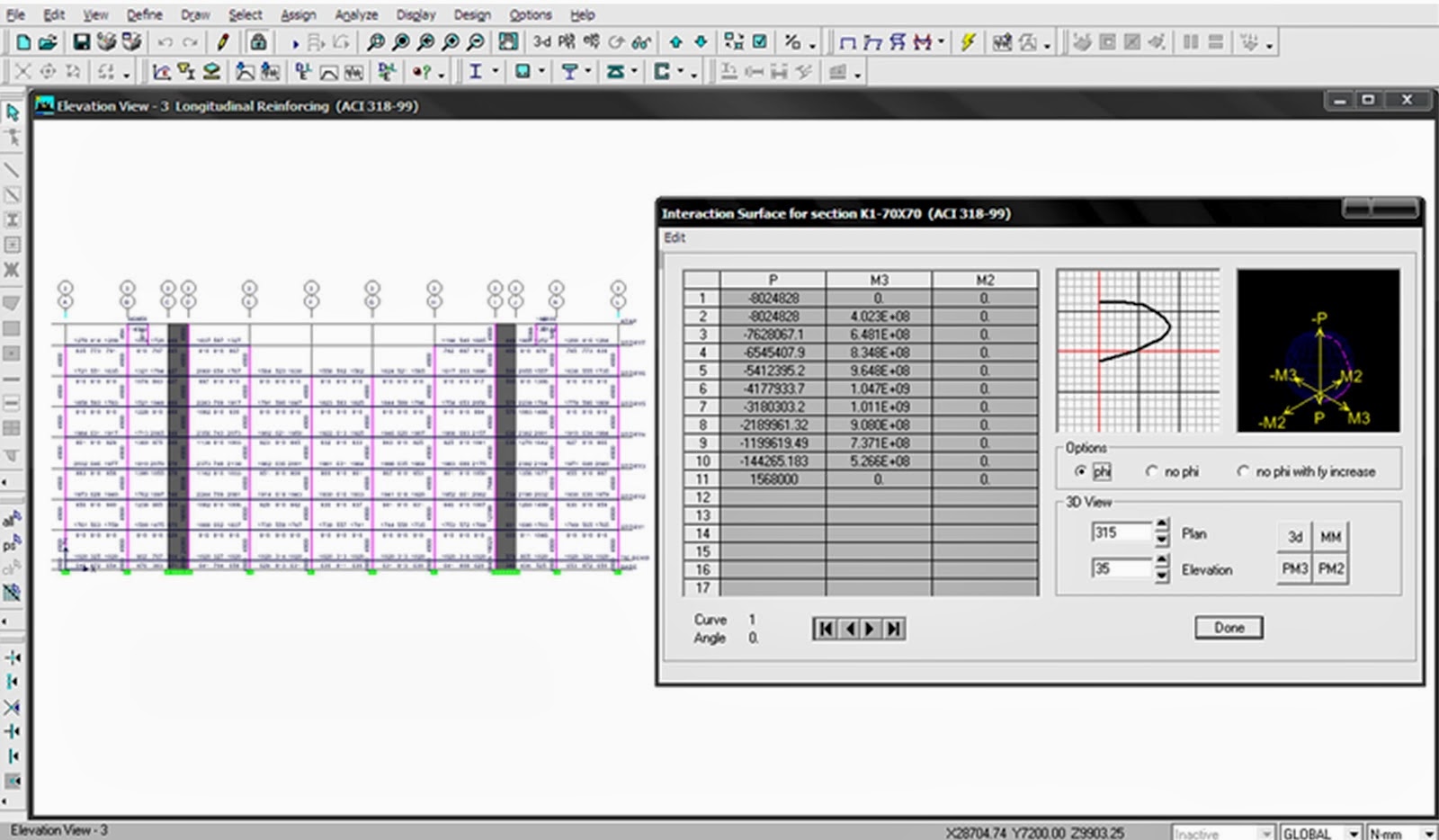Toggle object shrink icon

pyautogui.click(x=734, y=42)
